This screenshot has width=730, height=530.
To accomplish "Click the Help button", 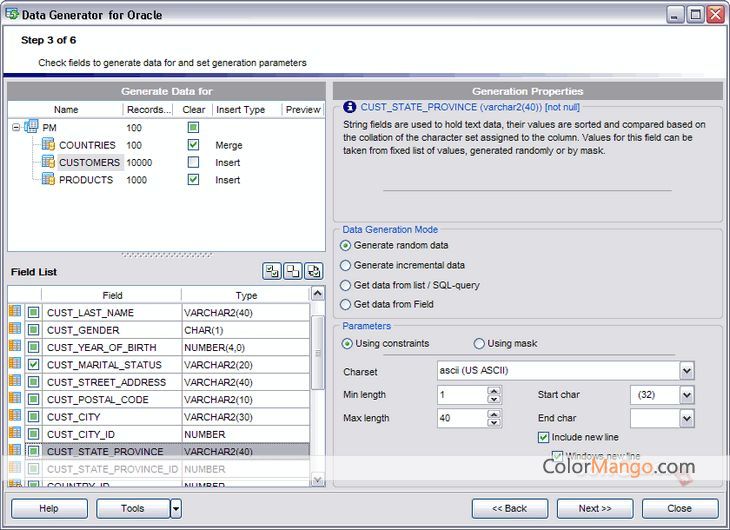I will (x=49, y=509).
